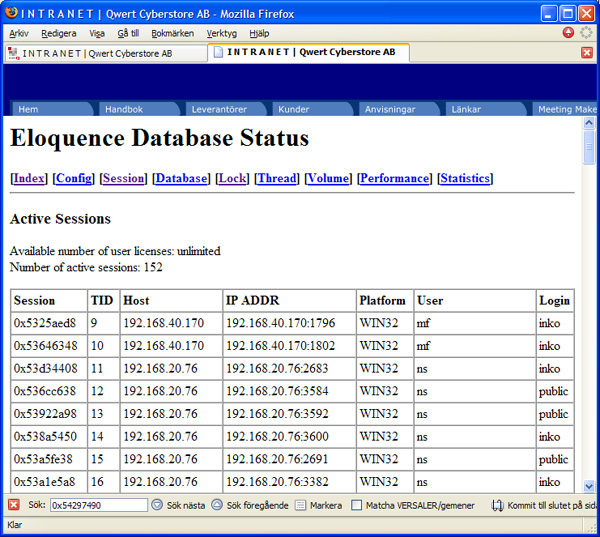The image size is (600, 537).
Task: Click the Klar status bar text
Action: pyautogui.click(x=15, y=524)
